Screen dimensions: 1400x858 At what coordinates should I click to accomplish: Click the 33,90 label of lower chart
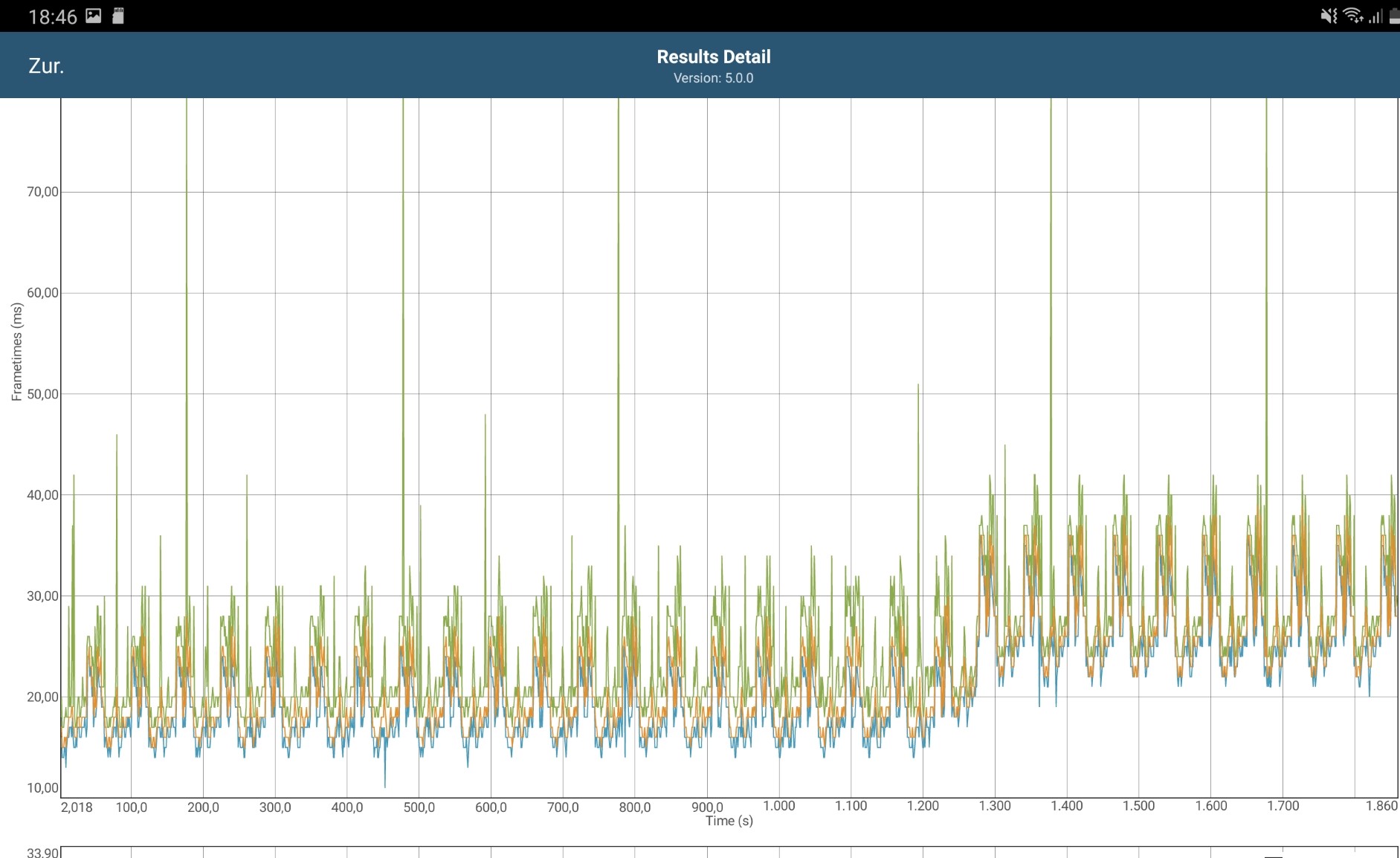(42, 852)
